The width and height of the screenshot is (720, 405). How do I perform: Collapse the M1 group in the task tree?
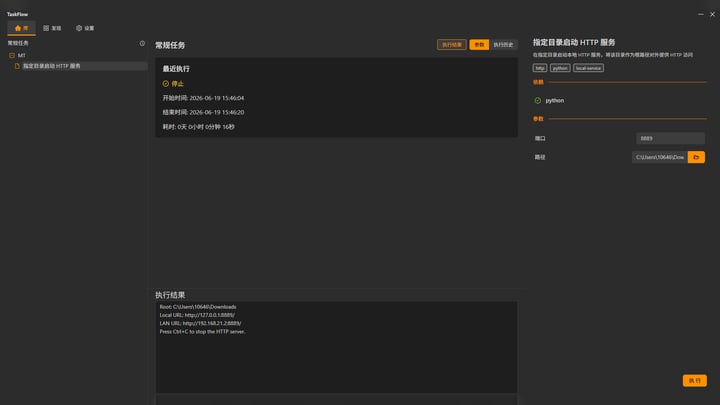pos(12,55)
